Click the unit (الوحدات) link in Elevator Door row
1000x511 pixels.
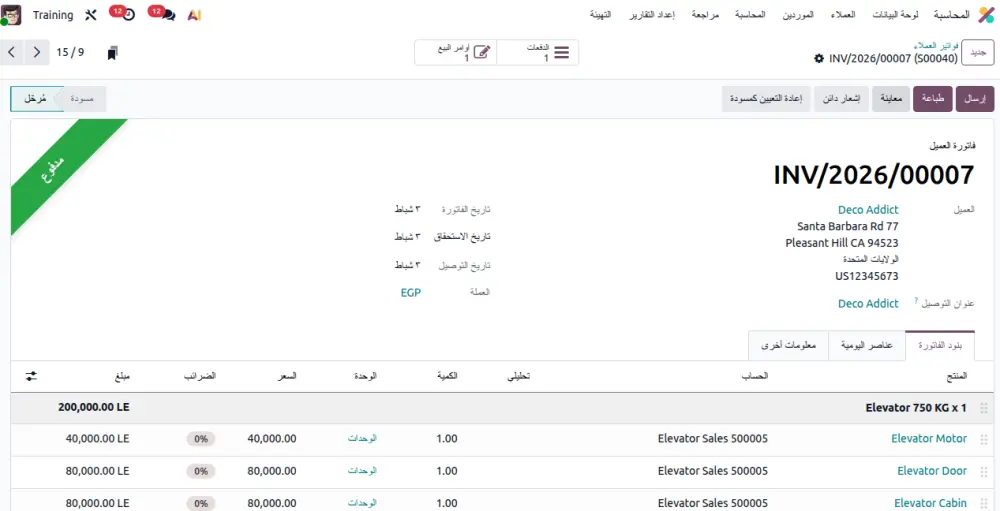[362, 471]
